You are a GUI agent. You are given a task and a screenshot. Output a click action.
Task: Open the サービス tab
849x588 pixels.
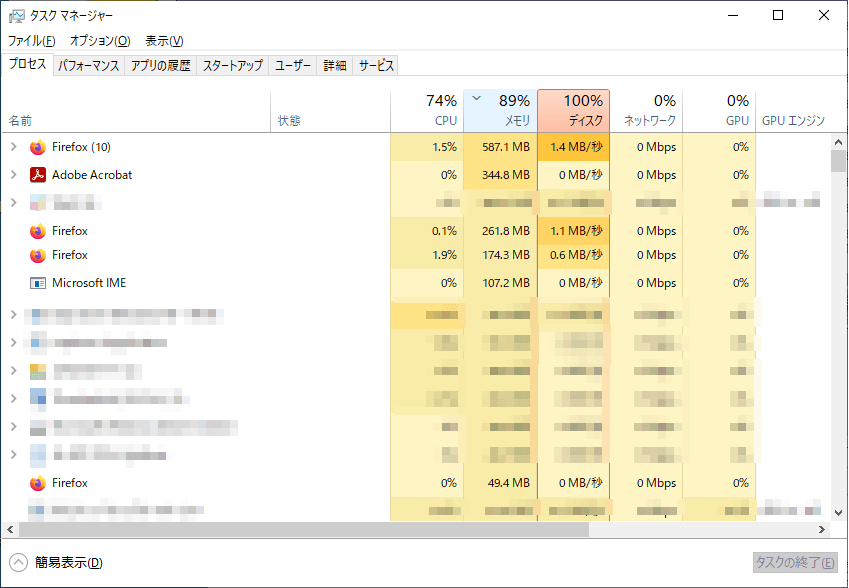[x=376, y=66]
